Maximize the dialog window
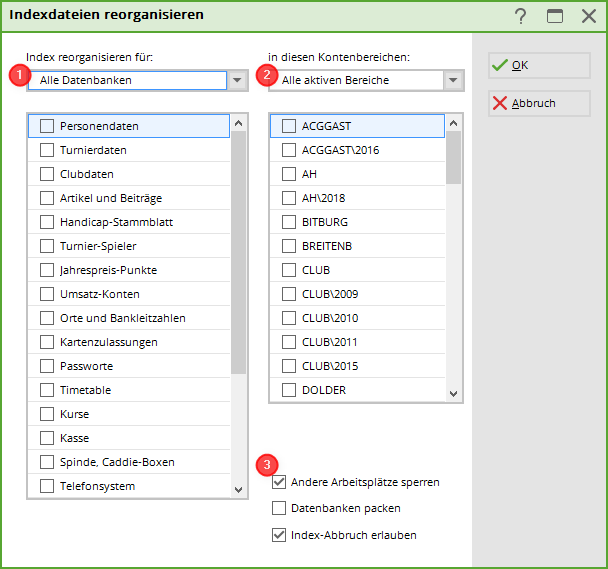608x569 pixels. (x=554, y=16)
